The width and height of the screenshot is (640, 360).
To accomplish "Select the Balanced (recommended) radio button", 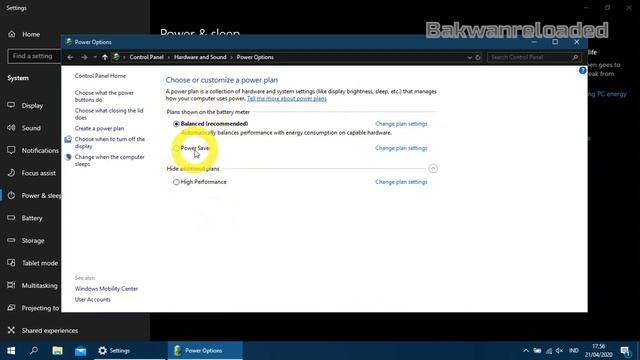I will click(176, 124).
